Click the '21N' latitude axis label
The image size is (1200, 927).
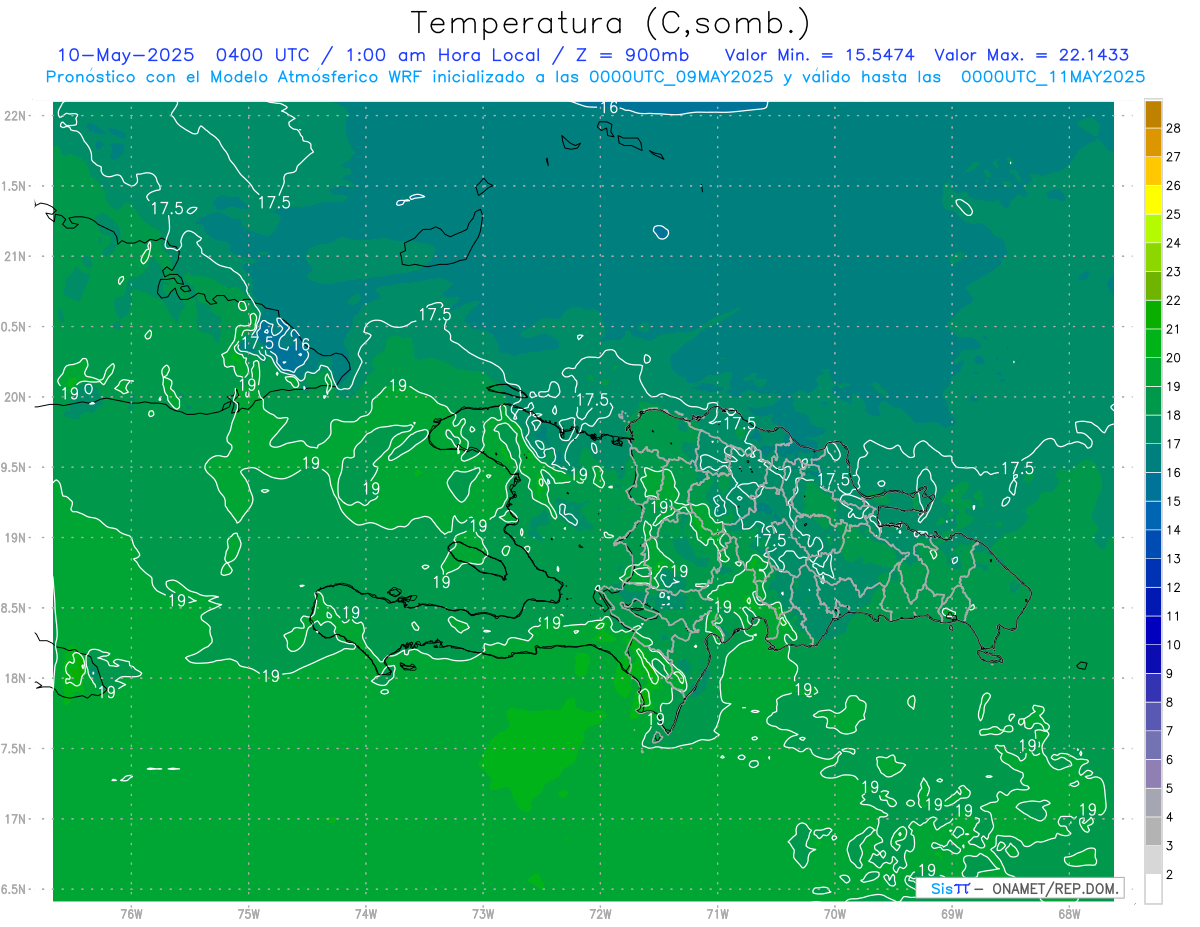pyautogui.click(x=16, y=257)
